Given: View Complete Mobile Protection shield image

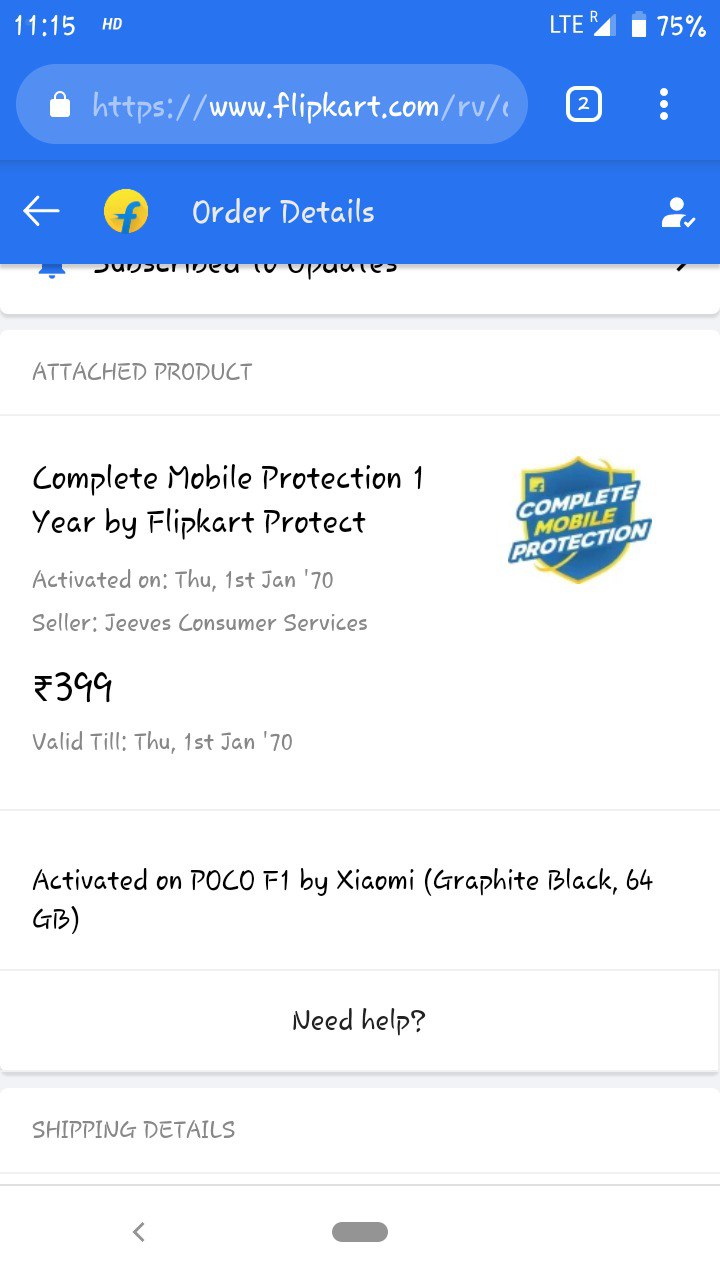Looking at the screenshot, I should tap(579, 520).
